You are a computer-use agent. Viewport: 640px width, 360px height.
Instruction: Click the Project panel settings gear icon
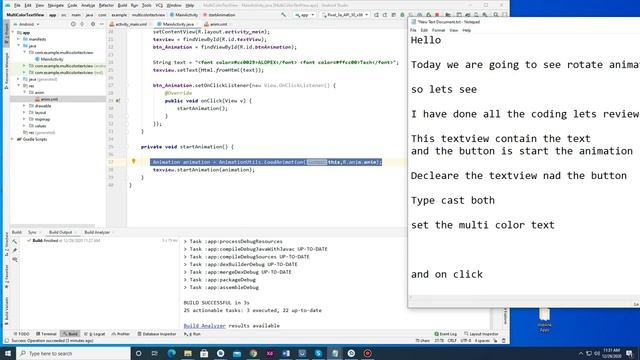point(93,24)
